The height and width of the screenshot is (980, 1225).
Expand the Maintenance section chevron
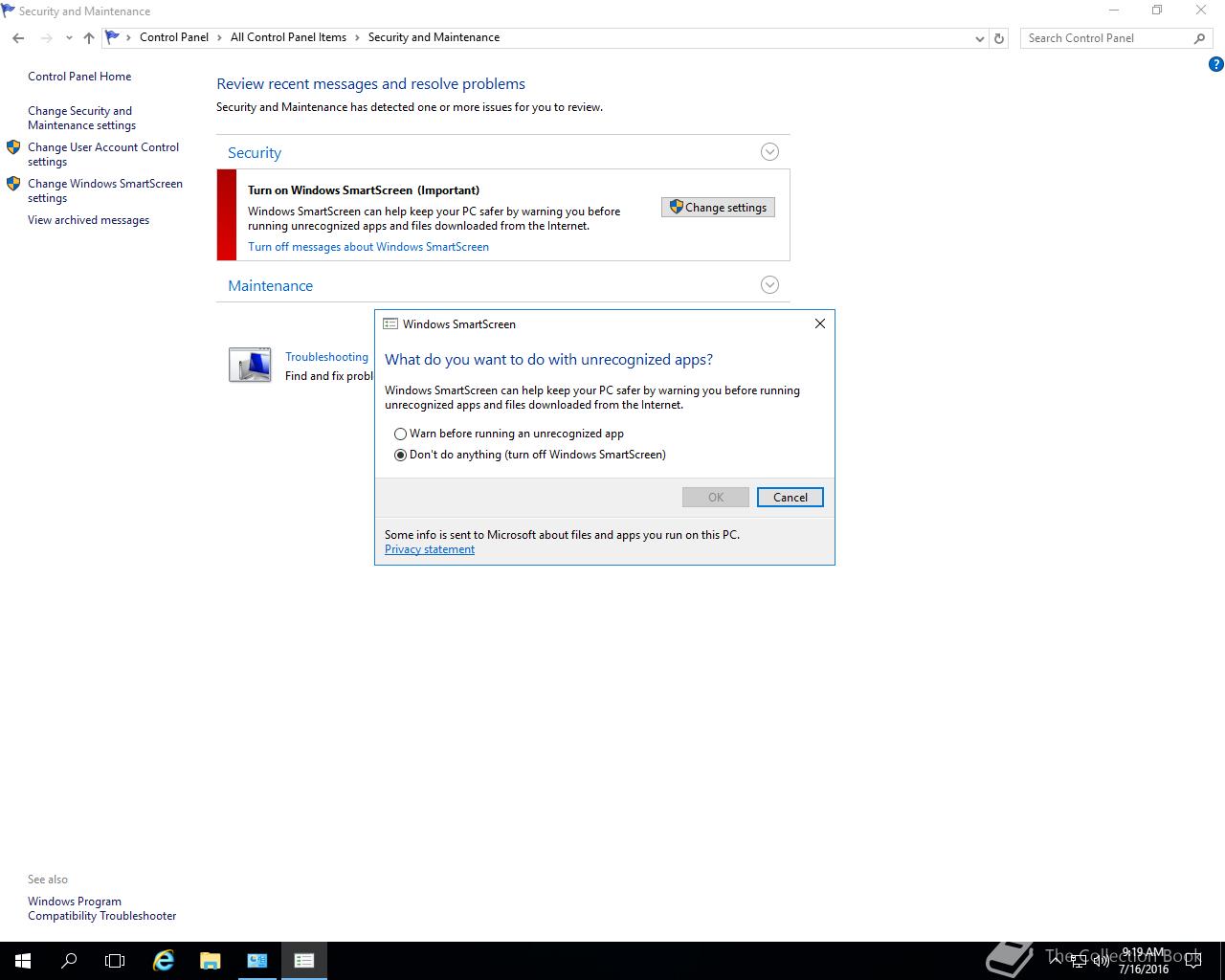click(x=769, y=285)
